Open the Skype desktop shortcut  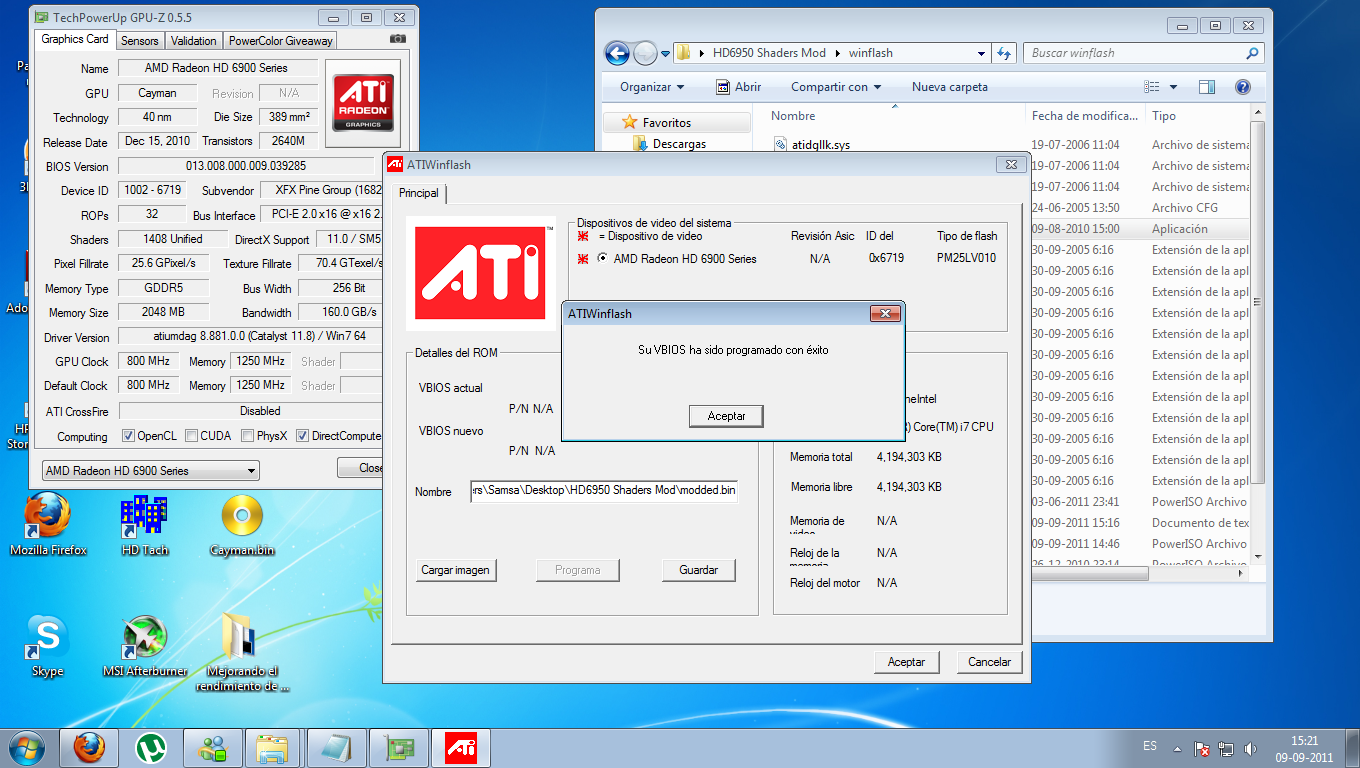coord(47,645)
